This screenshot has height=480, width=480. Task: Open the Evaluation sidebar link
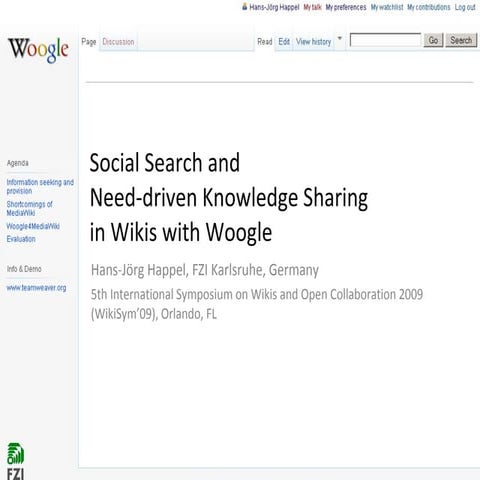coord(21,239)
